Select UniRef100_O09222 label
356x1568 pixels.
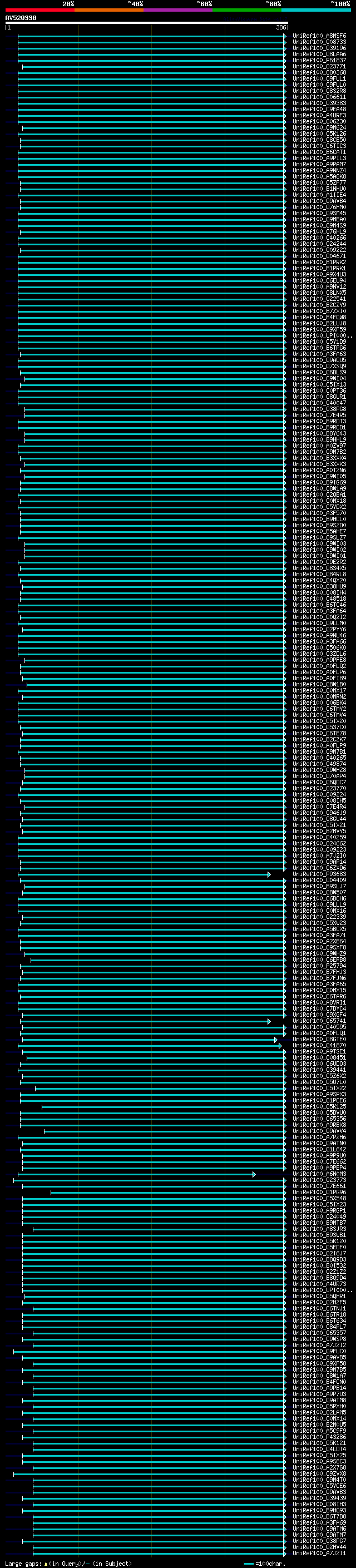click(319, 250)
